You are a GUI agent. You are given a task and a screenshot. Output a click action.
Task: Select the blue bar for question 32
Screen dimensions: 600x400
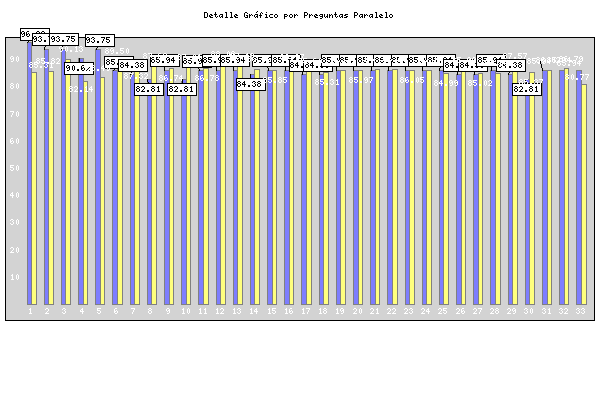562,187
